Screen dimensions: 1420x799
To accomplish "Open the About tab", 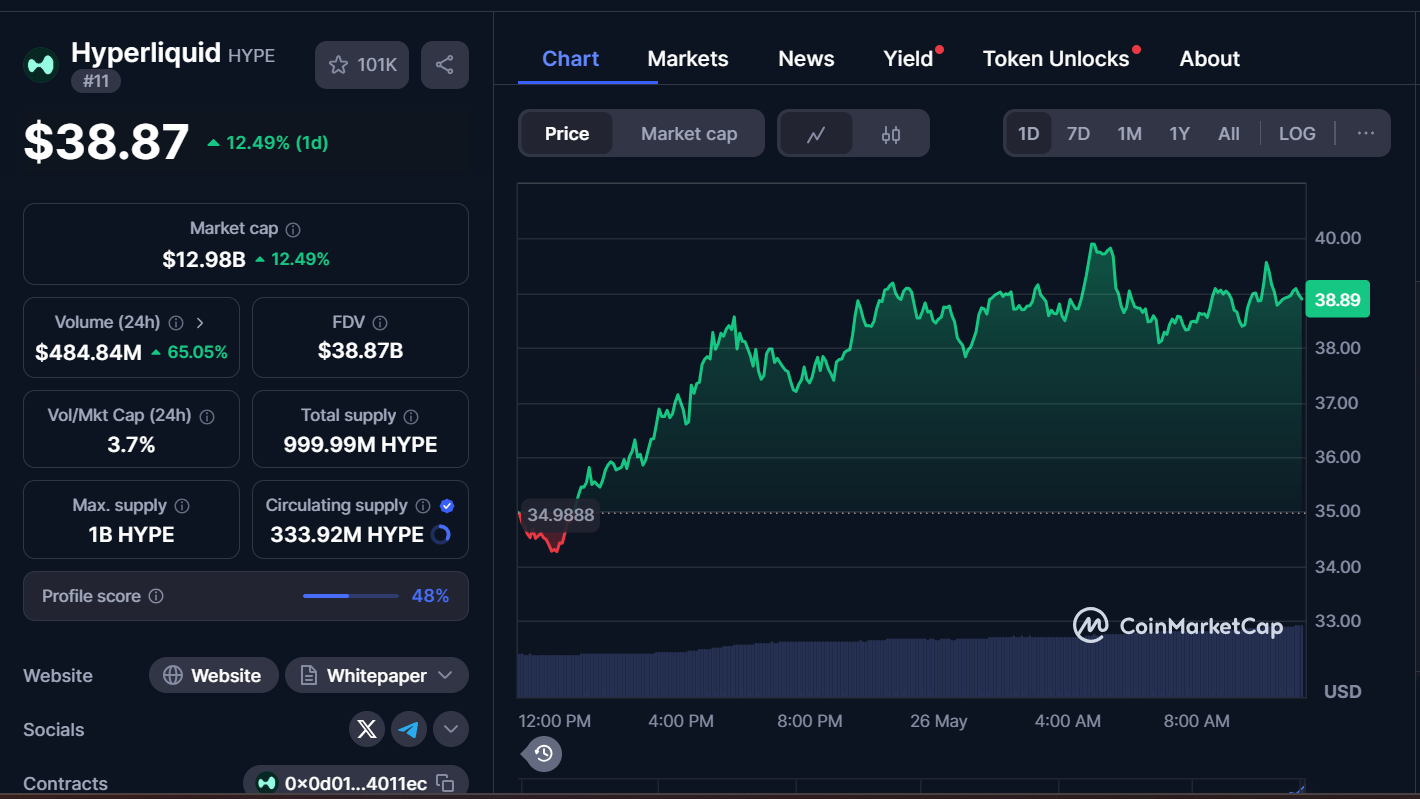I will tap(1209, 59).
